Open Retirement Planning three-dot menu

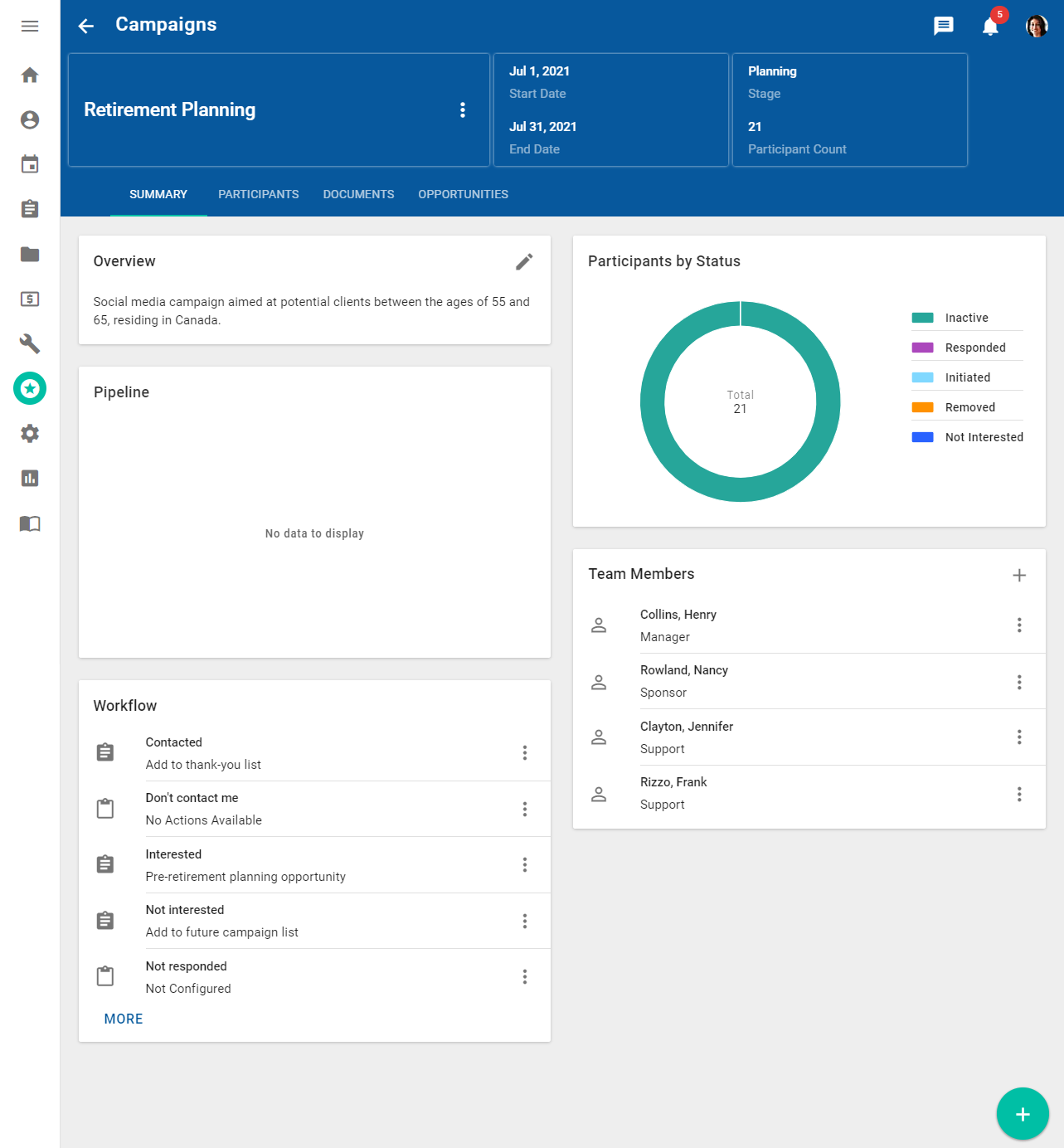point(463,110)
